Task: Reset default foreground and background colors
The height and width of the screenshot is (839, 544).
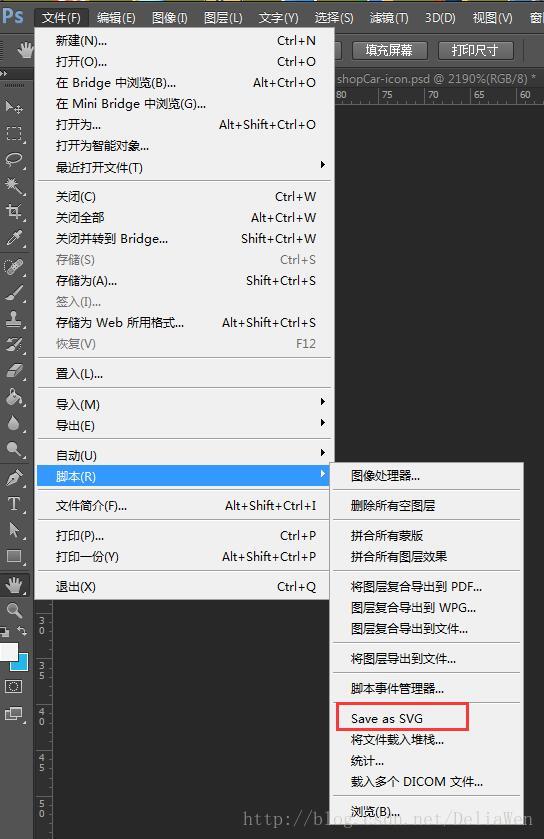Action: (x=5, y=632)
